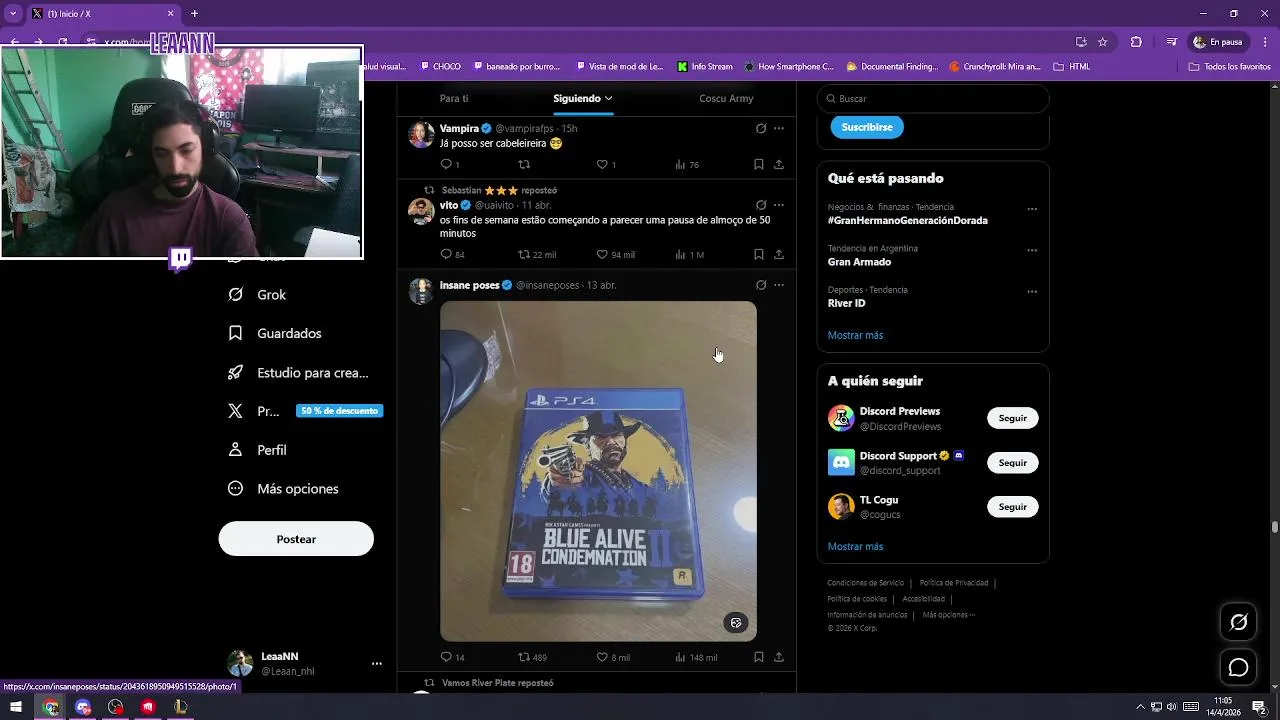Open more options on insane poses post
This screenshot has width=1280, height=720.
[x=779, y=285]
